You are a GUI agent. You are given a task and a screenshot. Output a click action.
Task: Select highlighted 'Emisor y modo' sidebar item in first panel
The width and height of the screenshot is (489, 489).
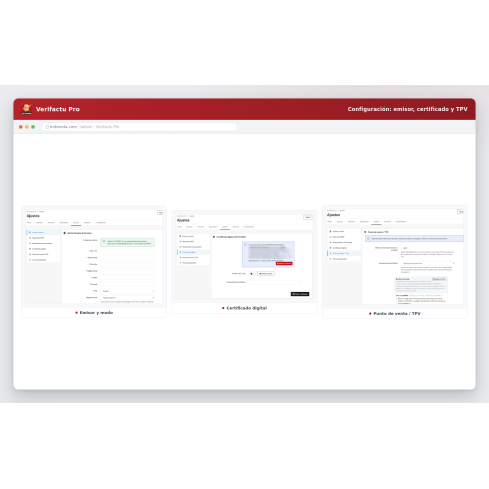(43, 232)
